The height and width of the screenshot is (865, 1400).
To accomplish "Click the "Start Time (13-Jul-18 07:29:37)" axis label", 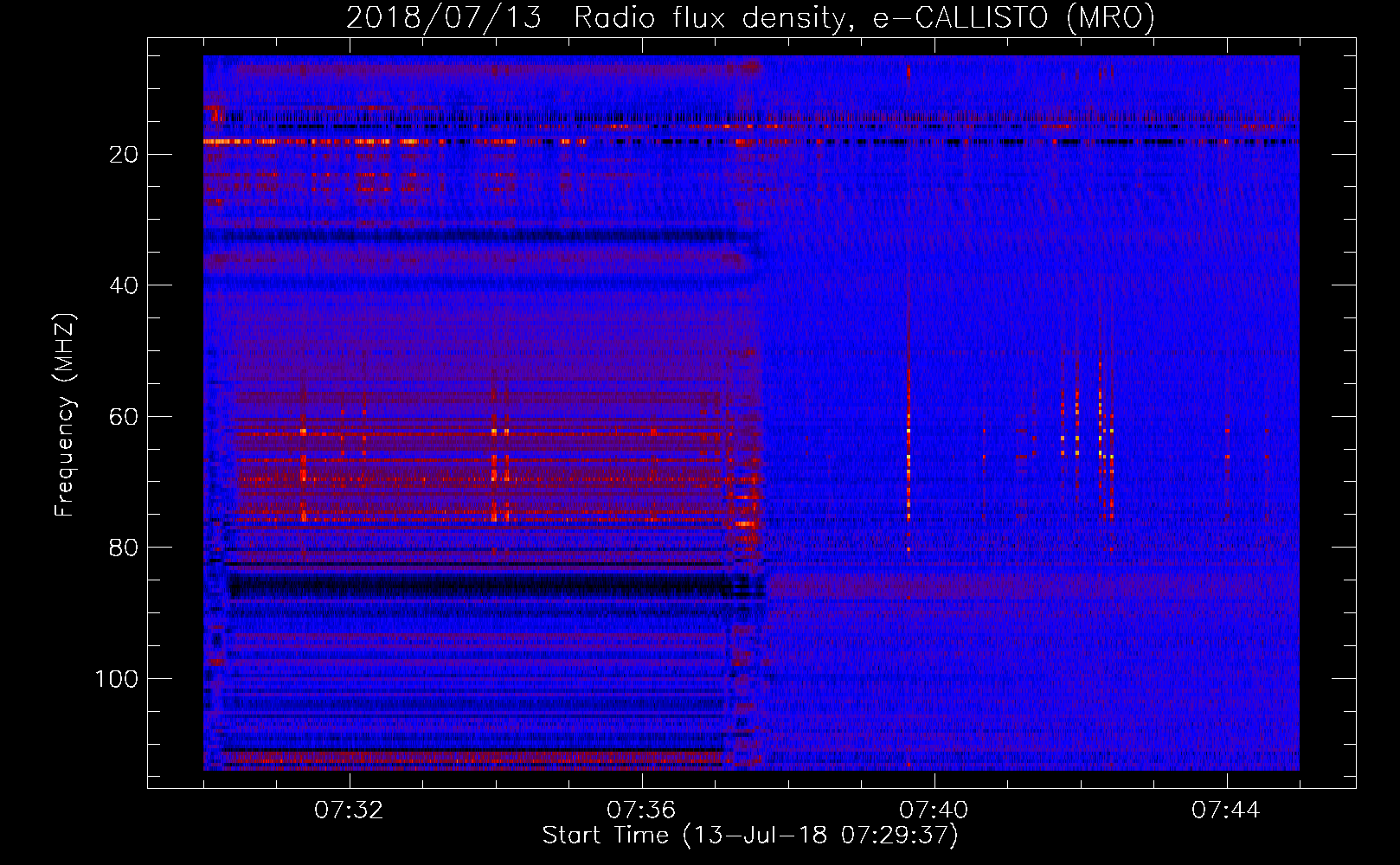I will click(x=750, y=836).
